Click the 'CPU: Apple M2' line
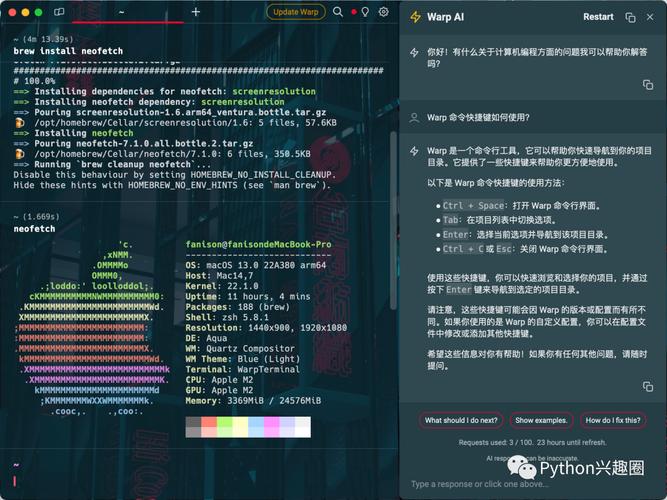The width and height of the screenshot is (667, 500). click(x=219, y=380)
